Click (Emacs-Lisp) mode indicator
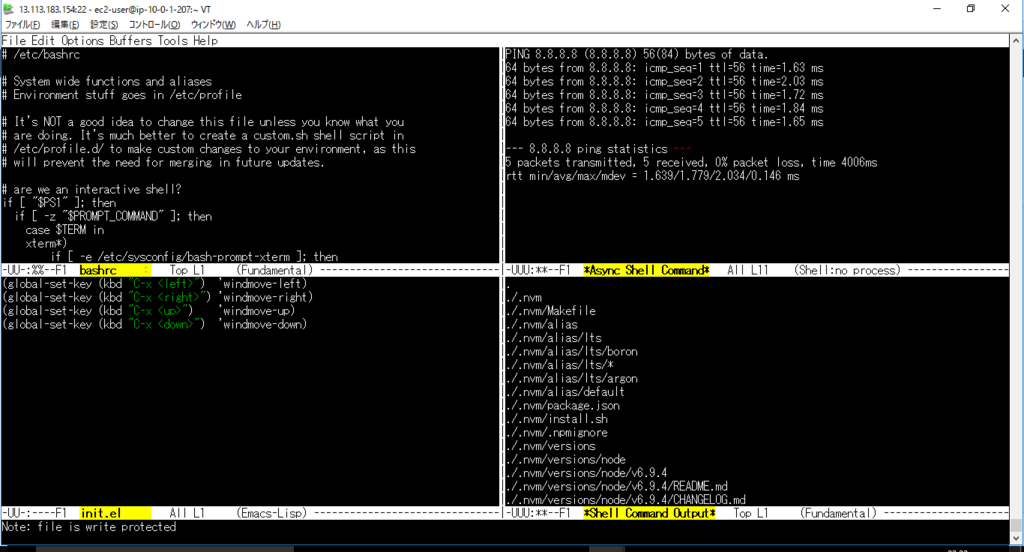This screenshot has width=1024, height=552. point(271,513)
